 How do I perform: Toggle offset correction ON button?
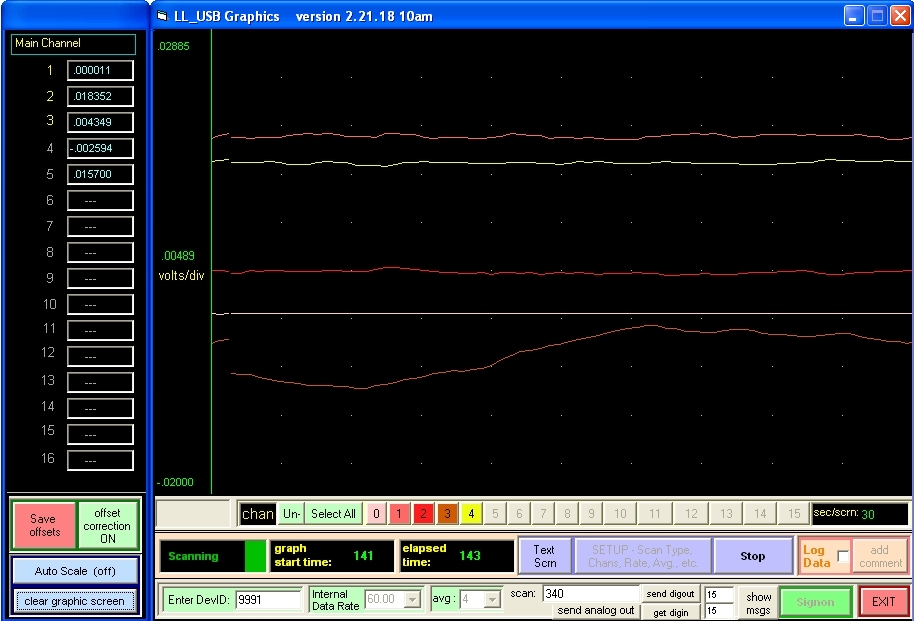(107, 526)
